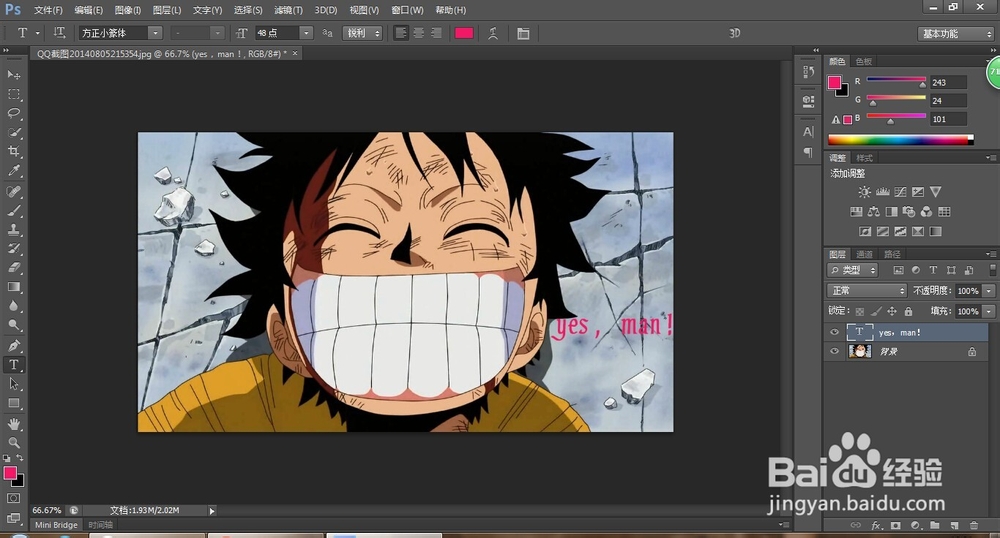The height and width of the screenshot is (538, 1000).
Task: Select the Horizontal Type tool in toolbox
Action: [13, 365]
